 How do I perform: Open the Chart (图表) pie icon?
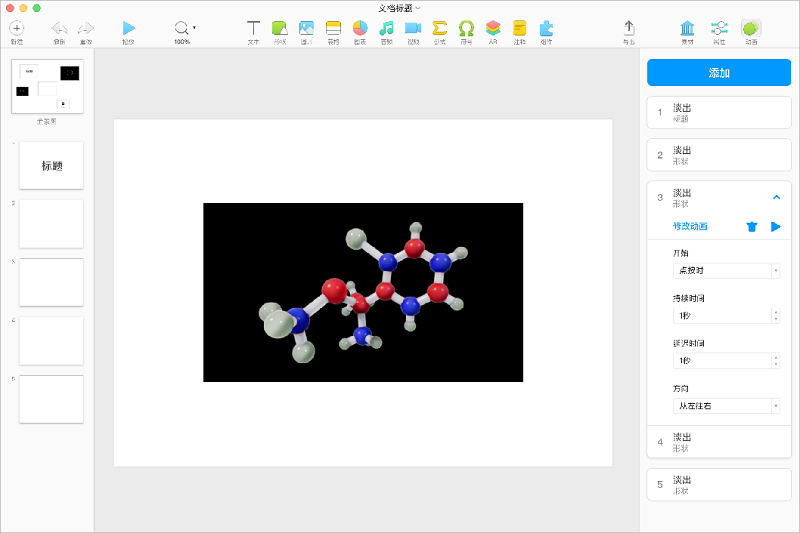(360, 29)
